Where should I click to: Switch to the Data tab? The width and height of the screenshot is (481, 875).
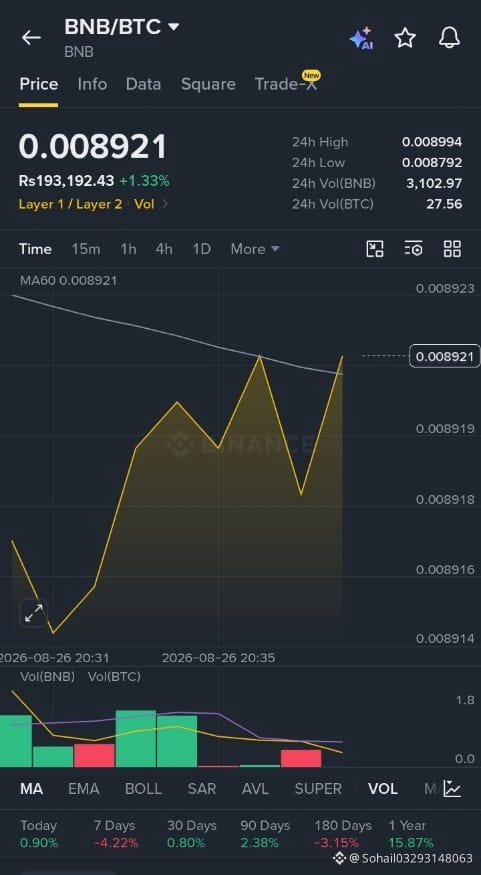point(143,84)
